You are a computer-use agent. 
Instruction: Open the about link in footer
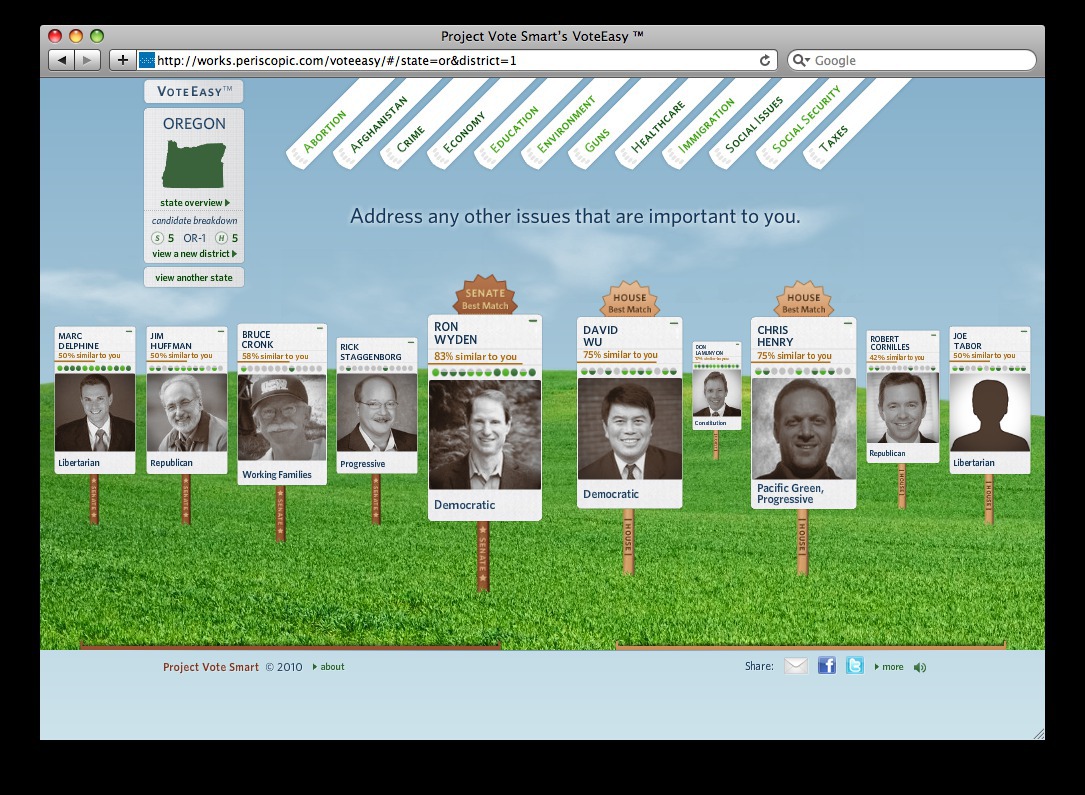(329, 667)
